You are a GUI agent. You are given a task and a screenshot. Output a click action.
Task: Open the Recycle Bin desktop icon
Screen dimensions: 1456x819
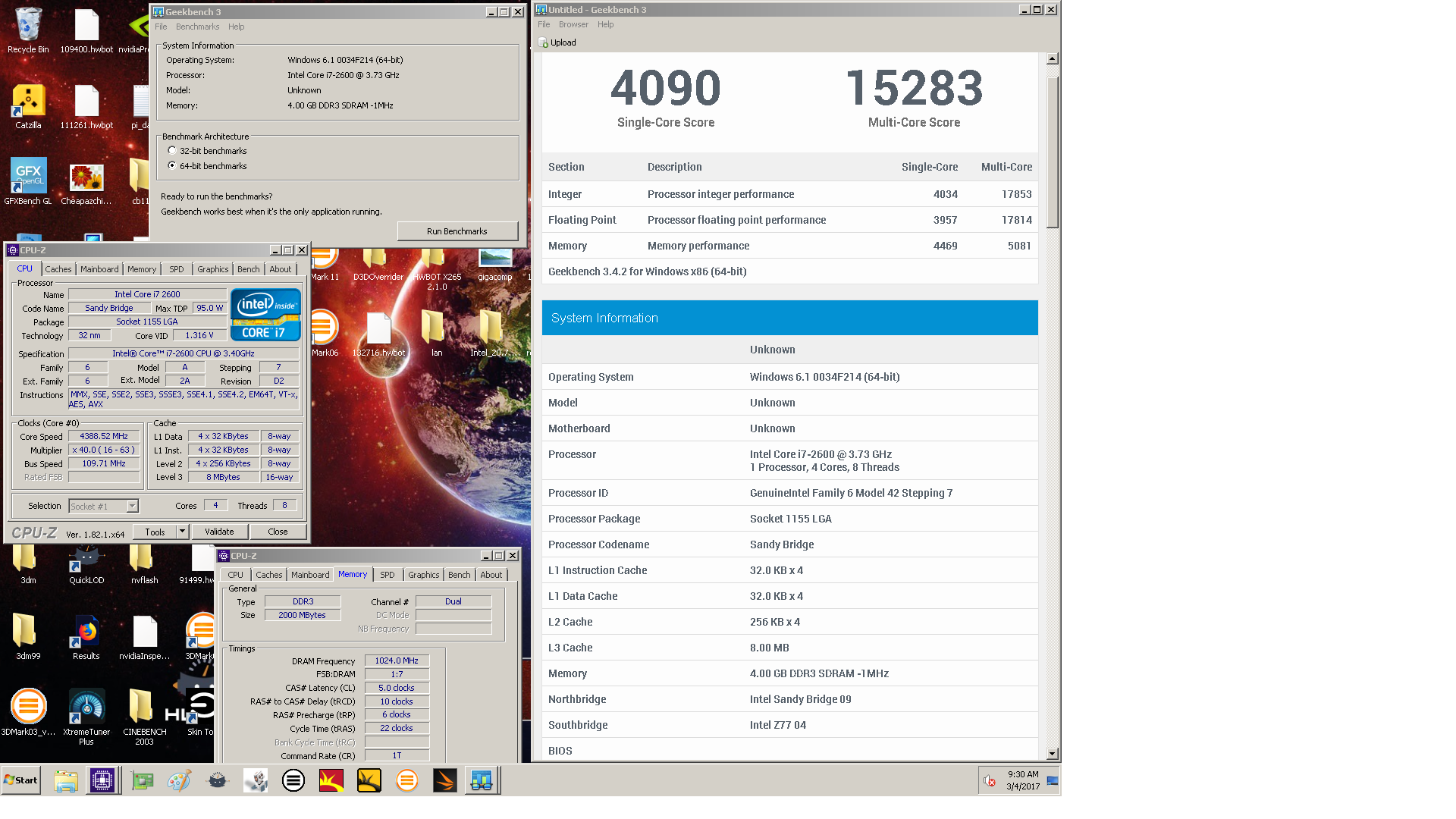click(x=28, y=30)
